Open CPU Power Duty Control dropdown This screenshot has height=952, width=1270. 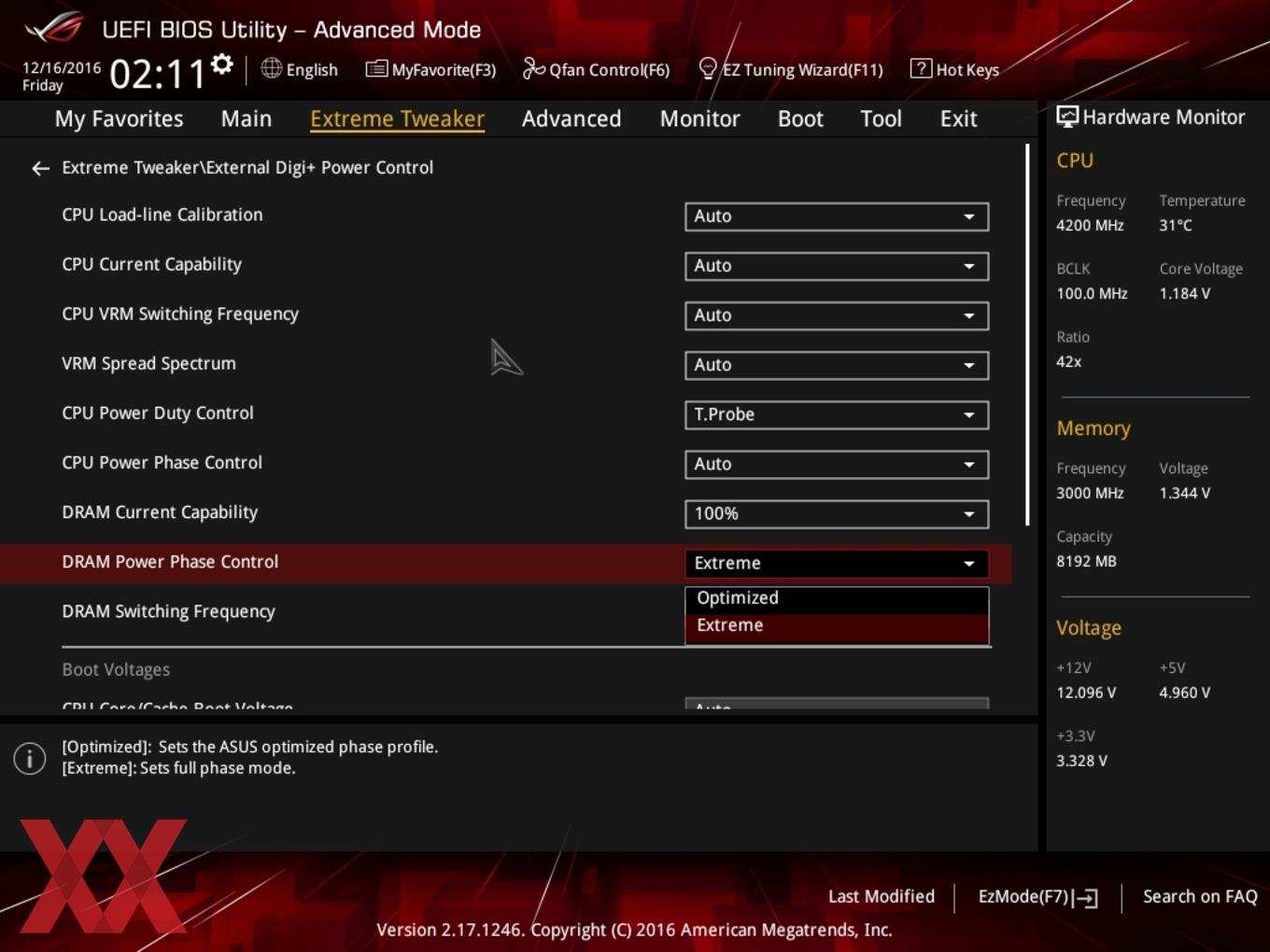(x=837, y=414)
